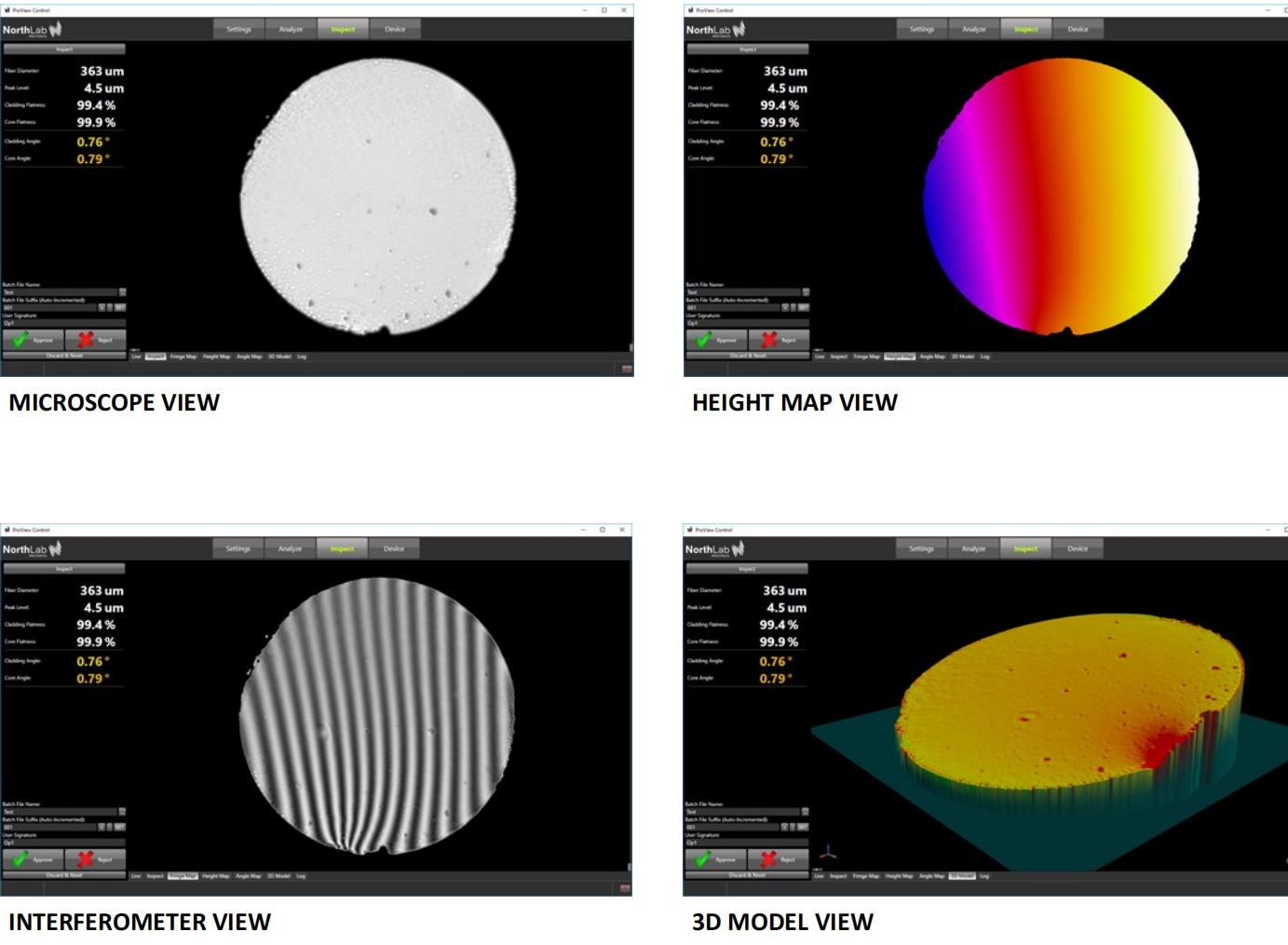This screenshot has height=945, width=1288.
Task: Open Settings in microscope view window
Action: tap(238, 30)
